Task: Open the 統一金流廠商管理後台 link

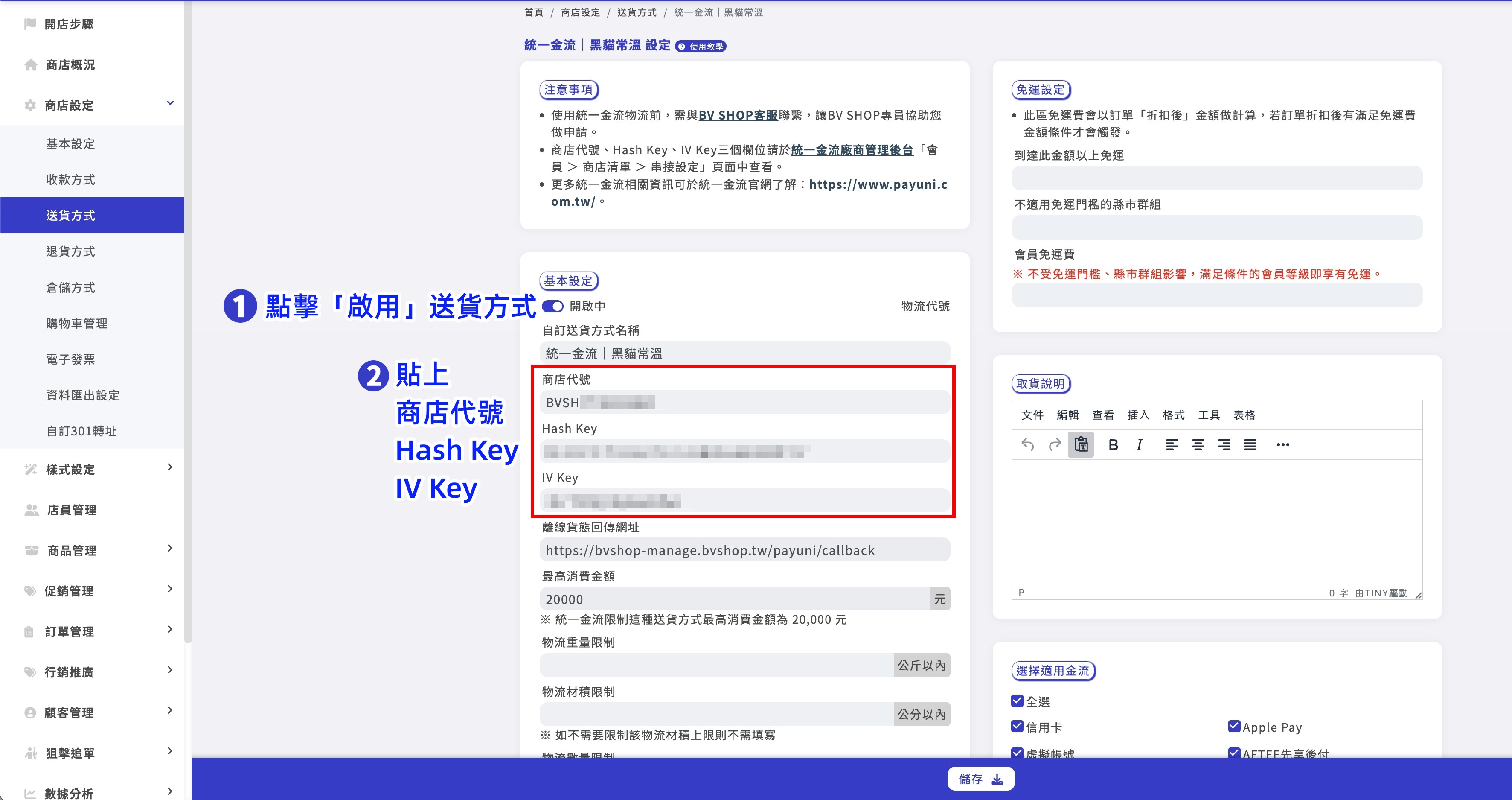Action: click(852, 150)
